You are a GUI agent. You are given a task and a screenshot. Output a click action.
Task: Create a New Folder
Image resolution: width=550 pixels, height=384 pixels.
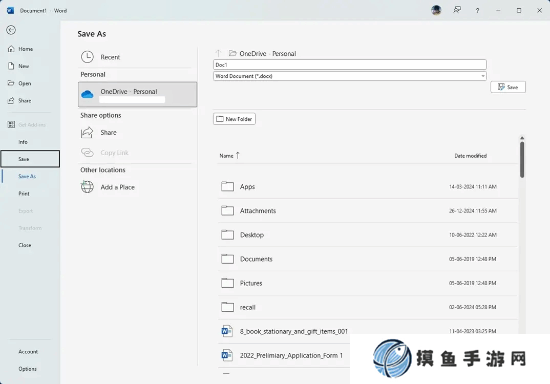tap(234, 119)
